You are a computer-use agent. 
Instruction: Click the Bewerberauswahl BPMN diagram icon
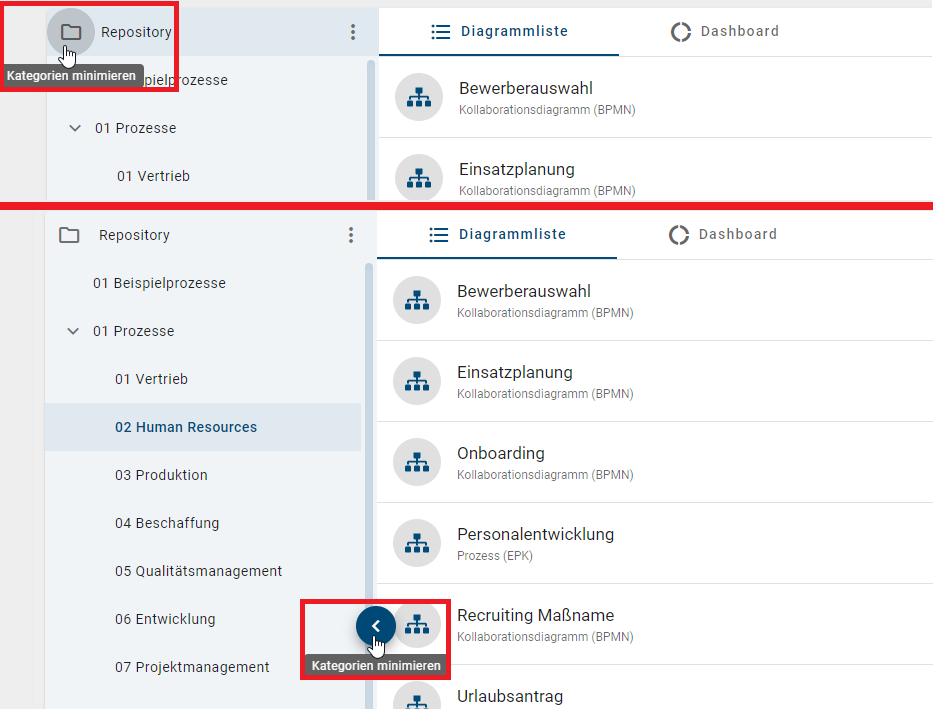pos(417,300)
